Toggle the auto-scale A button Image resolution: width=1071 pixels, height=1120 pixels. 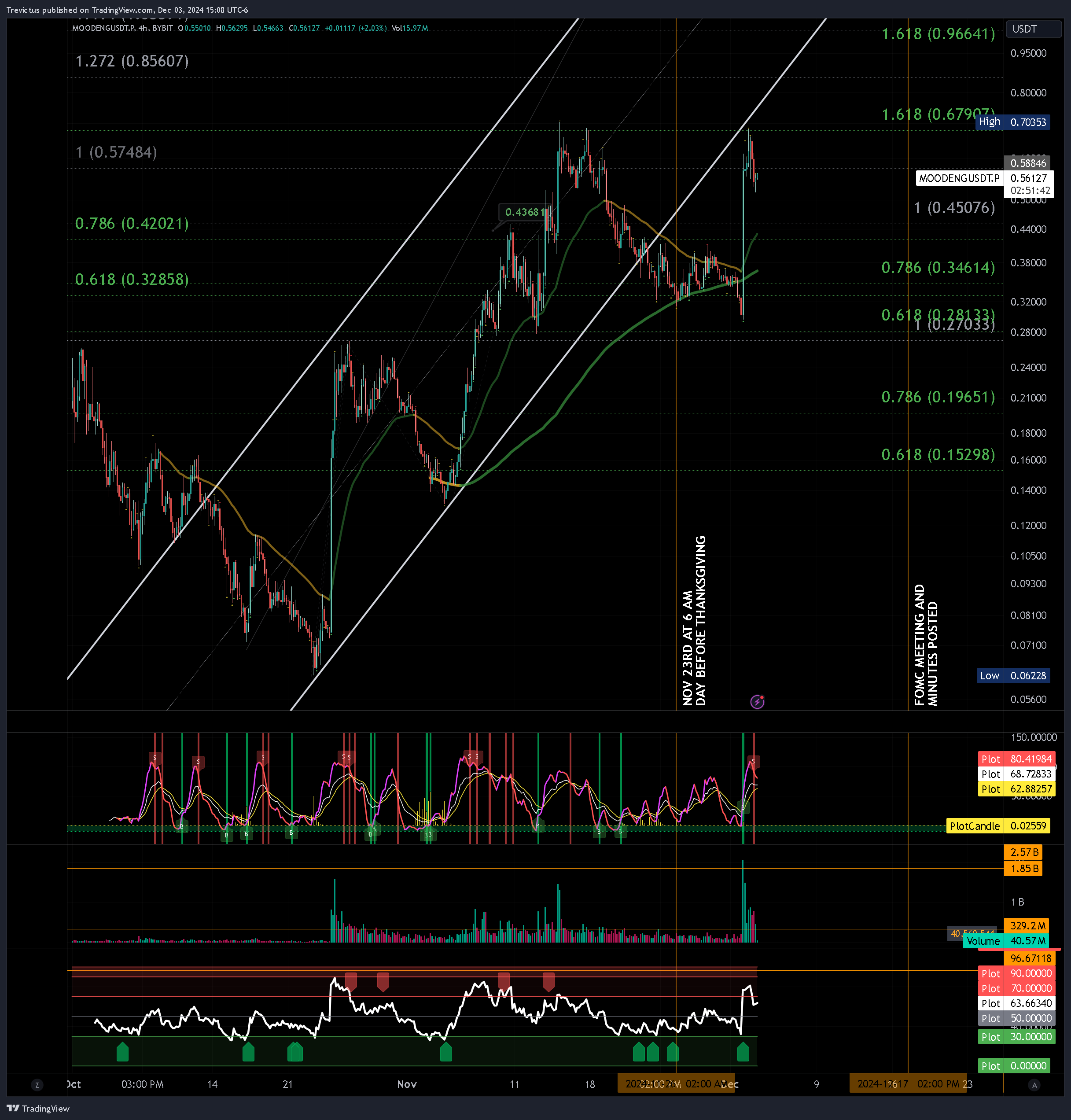(1034, 1085)
